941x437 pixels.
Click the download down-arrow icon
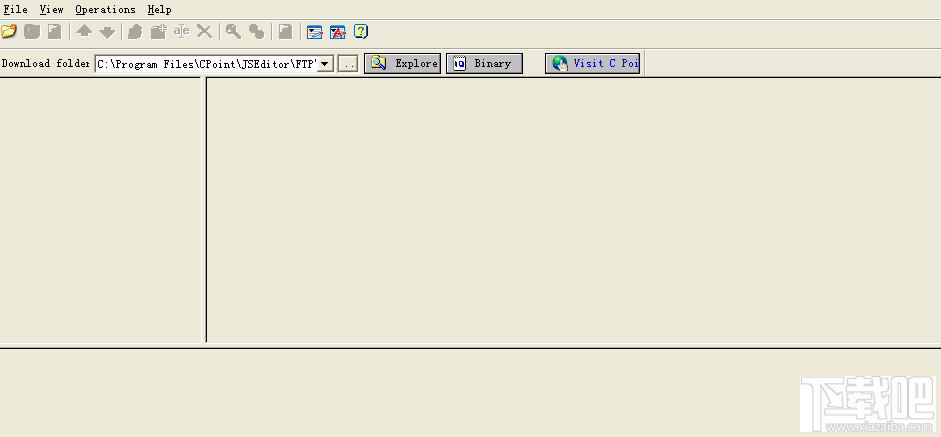107,31
